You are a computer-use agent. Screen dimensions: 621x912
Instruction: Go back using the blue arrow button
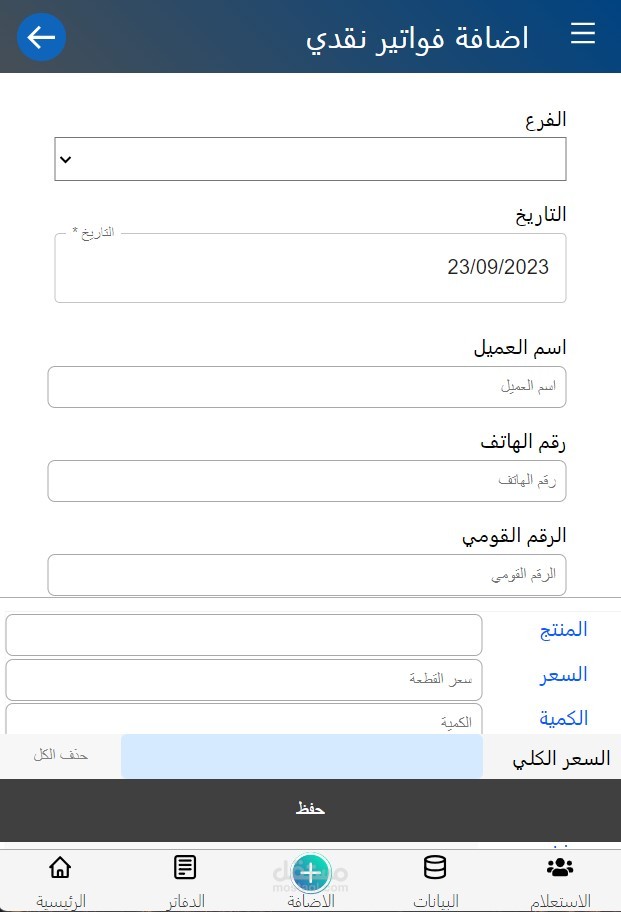point(41,37)
